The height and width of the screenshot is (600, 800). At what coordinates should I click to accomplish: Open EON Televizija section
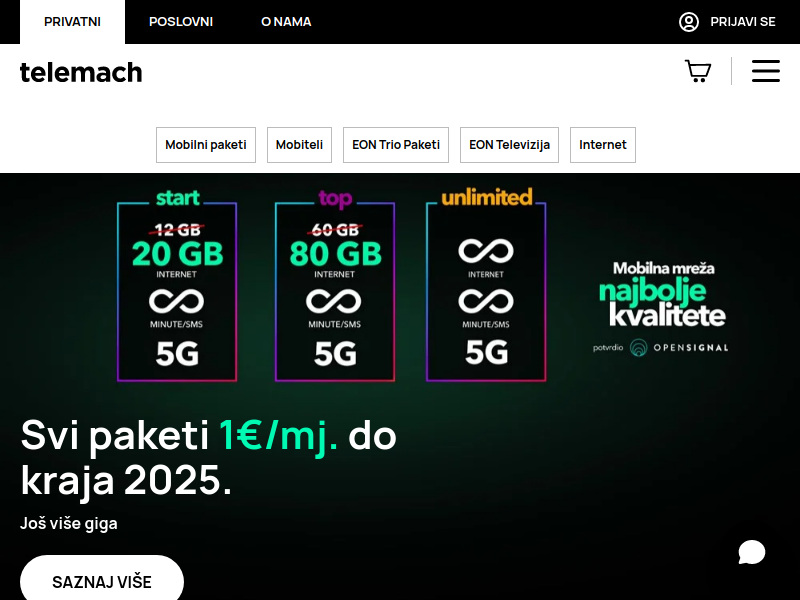pos(509,145)
